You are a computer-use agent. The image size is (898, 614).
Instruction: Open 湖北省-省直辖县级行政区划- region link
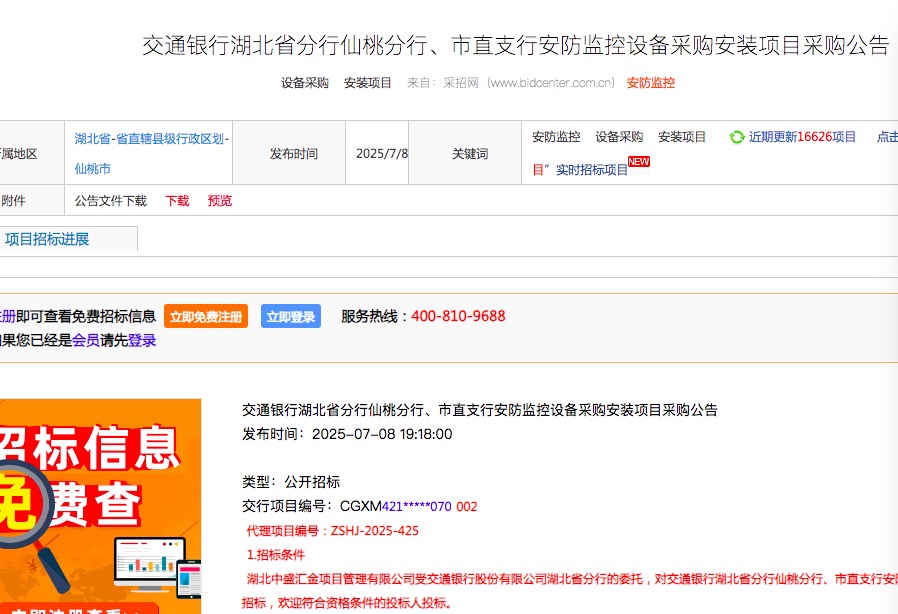pyautogui.click(x=151, y=139)
